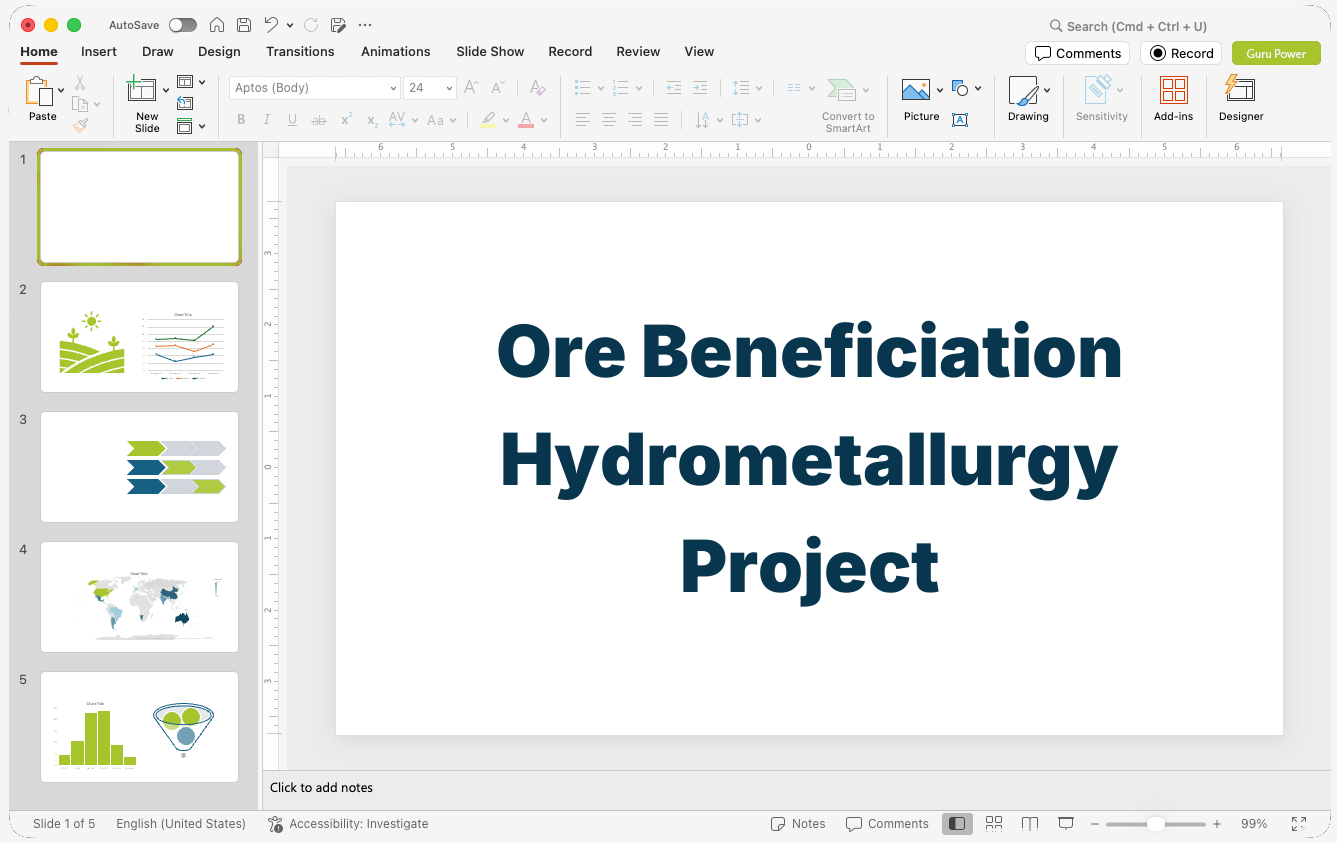
Task: Switch to Slide Sorter view
Action: (994, 824)
